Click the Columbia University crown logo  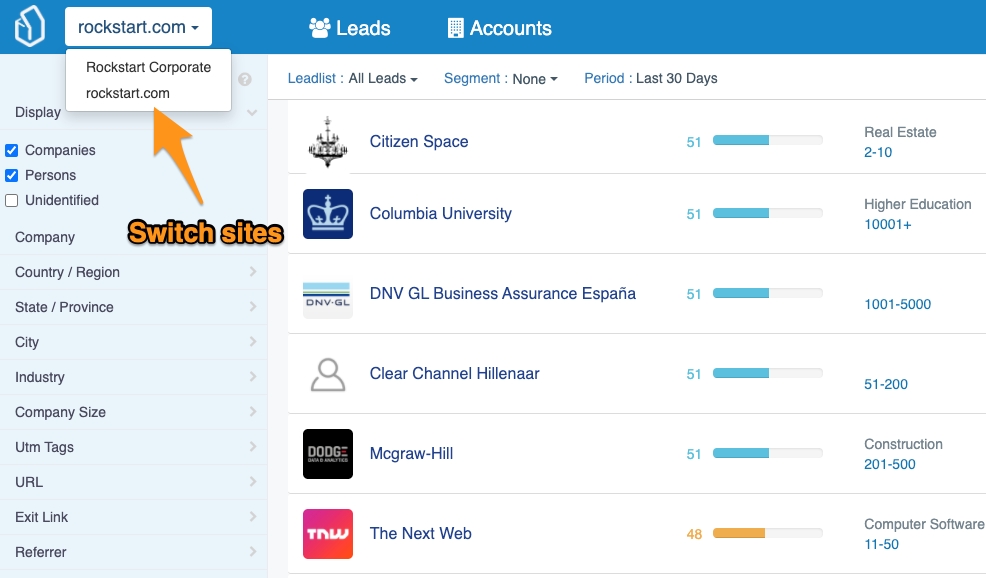328,214
